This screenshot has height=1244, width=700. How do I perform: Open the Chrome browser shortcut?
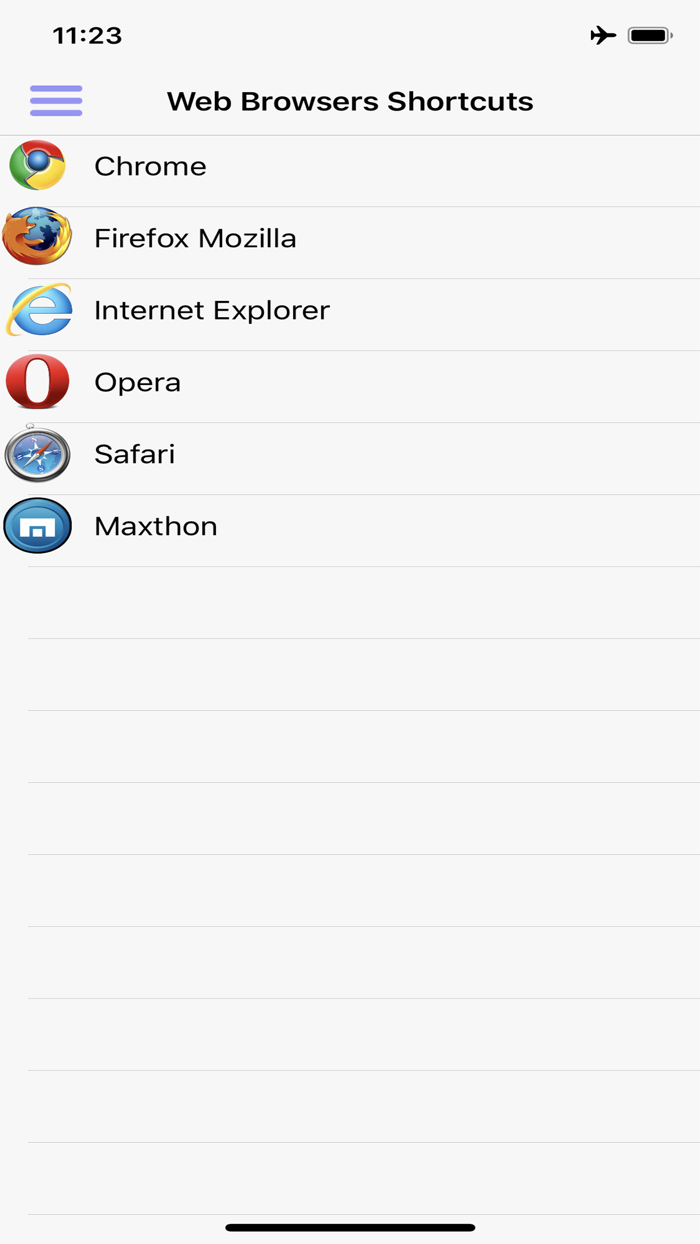coord(37,166)
